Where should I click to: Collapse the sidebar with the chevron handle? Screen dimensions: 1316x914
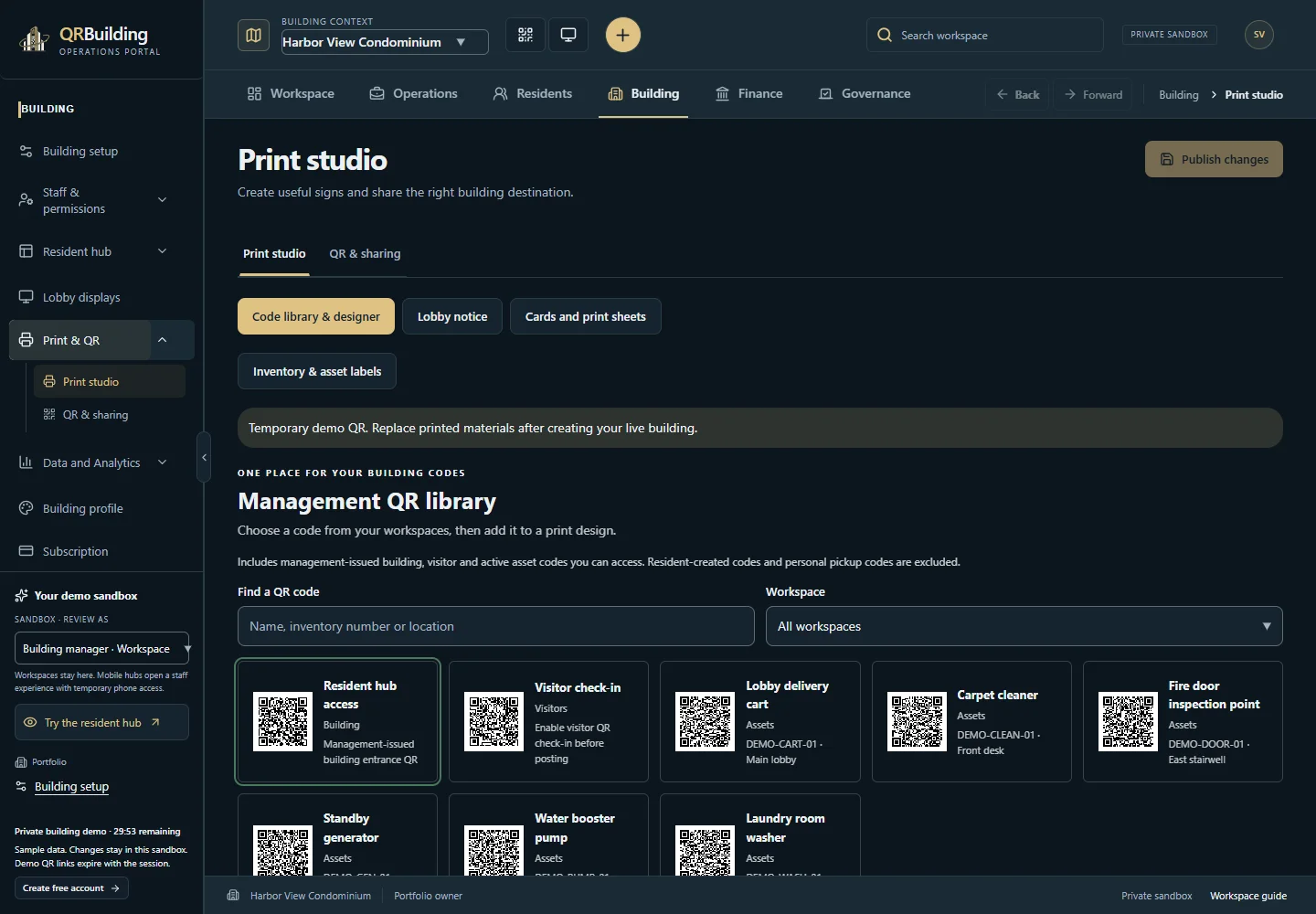click(x=204, y=457)
